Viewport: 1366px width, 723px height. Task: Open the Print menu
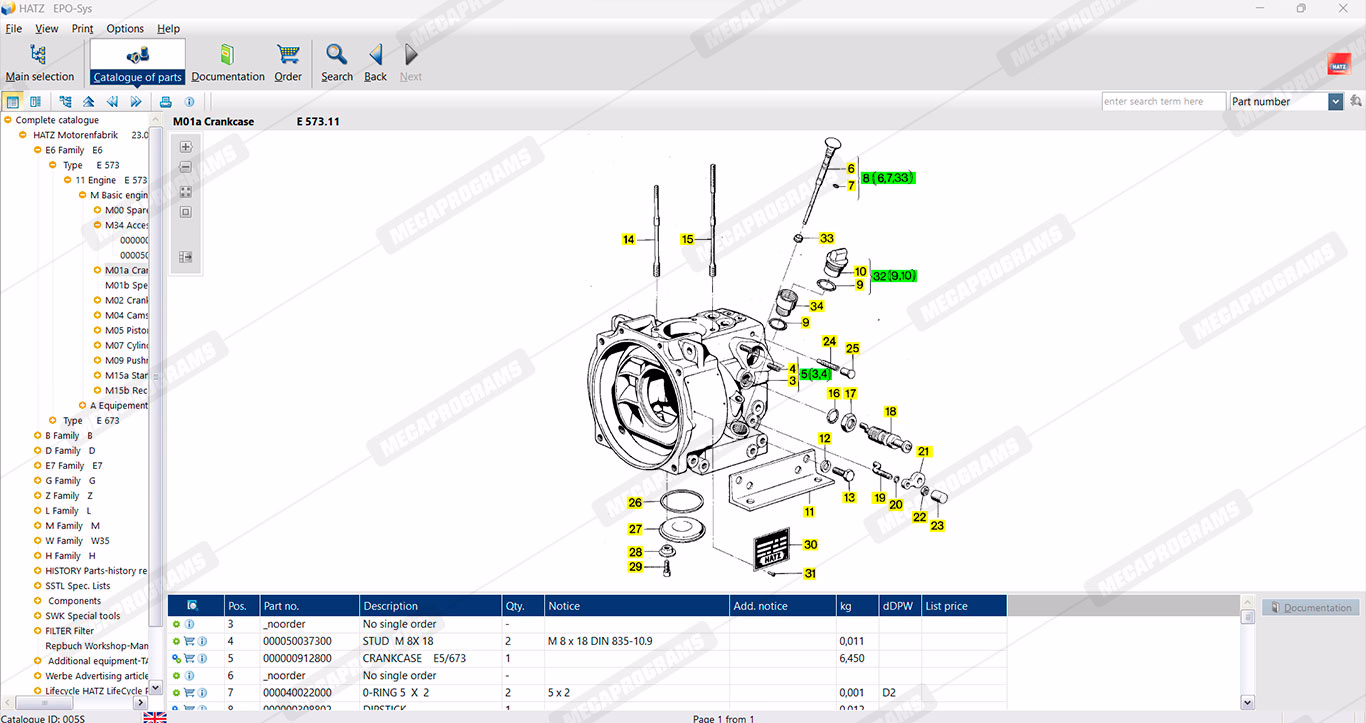[82, 29]
